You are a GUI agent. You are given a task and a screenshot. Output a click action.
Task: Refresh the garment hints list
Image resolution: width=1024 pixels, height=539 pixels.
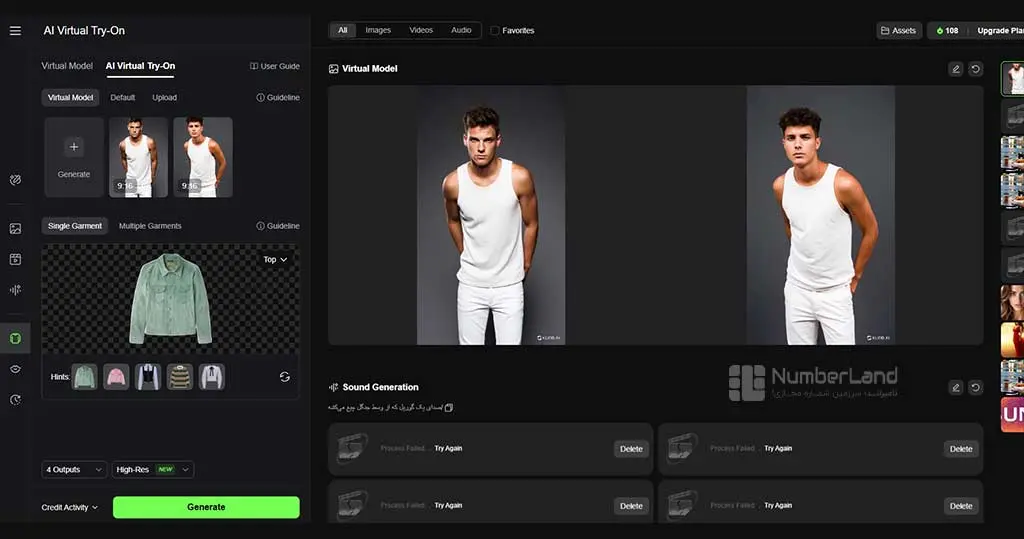285,377
